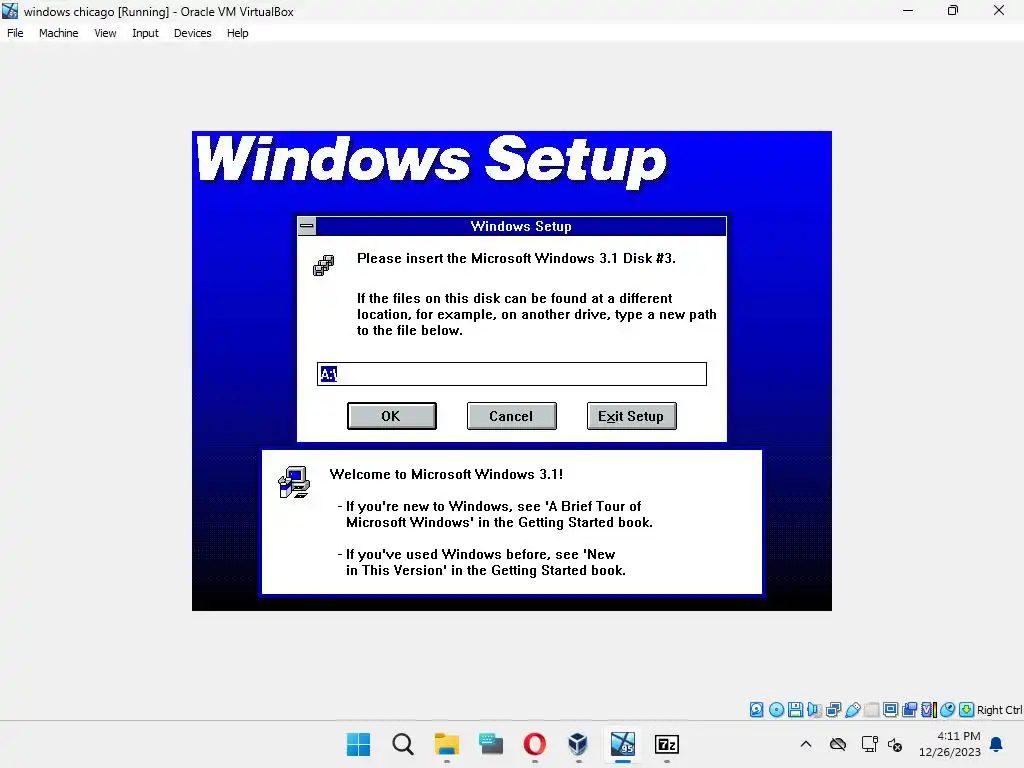Click the audio status icon
The height and width of the screenshot is (768, 1024).
click(x=814, y=709)
